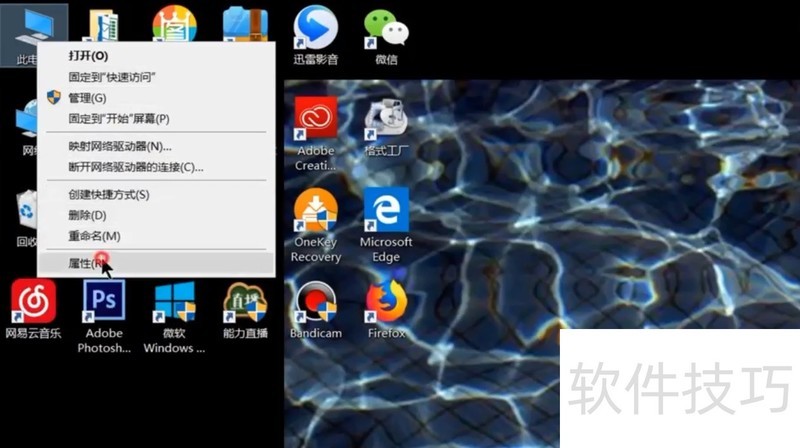Choose 打开(O) from the context menu

click(x=88, y=56)
